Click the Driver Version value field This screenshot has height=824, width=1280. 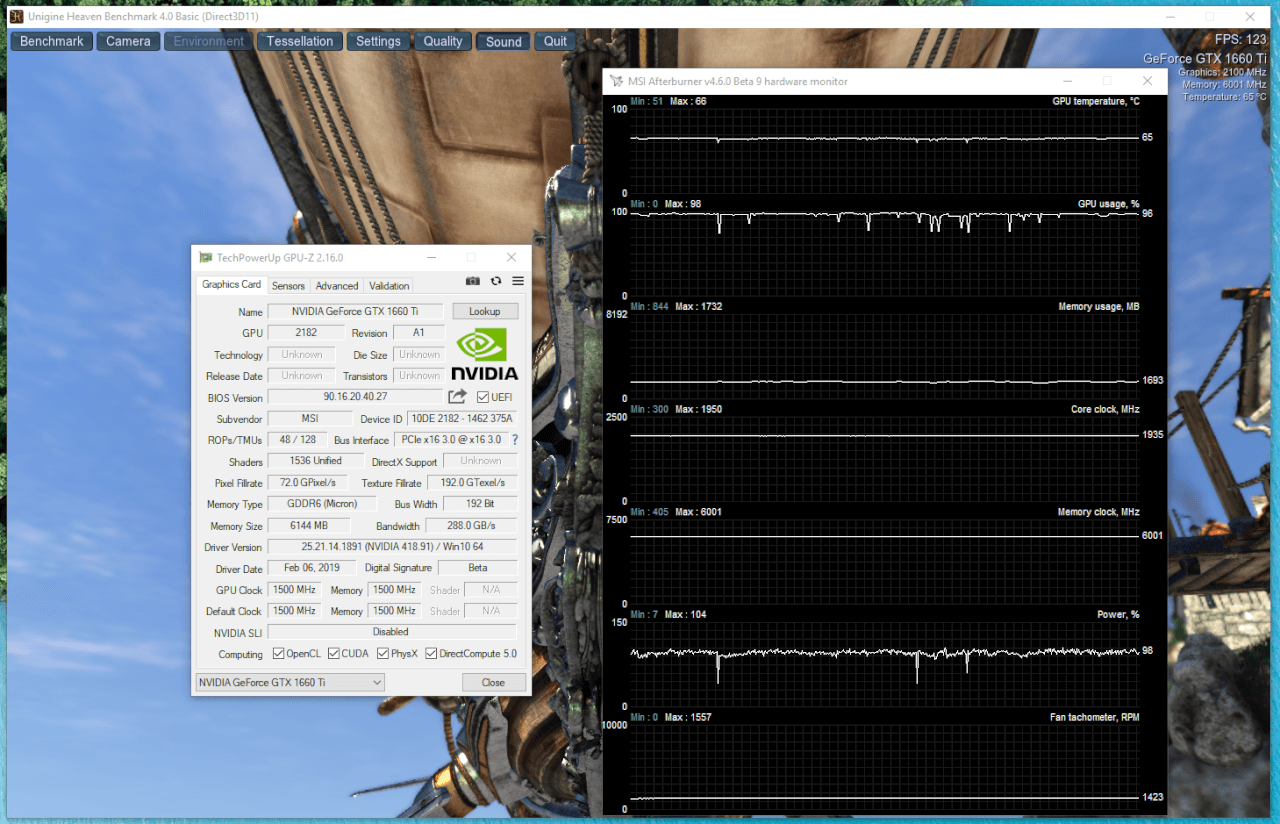392,547
